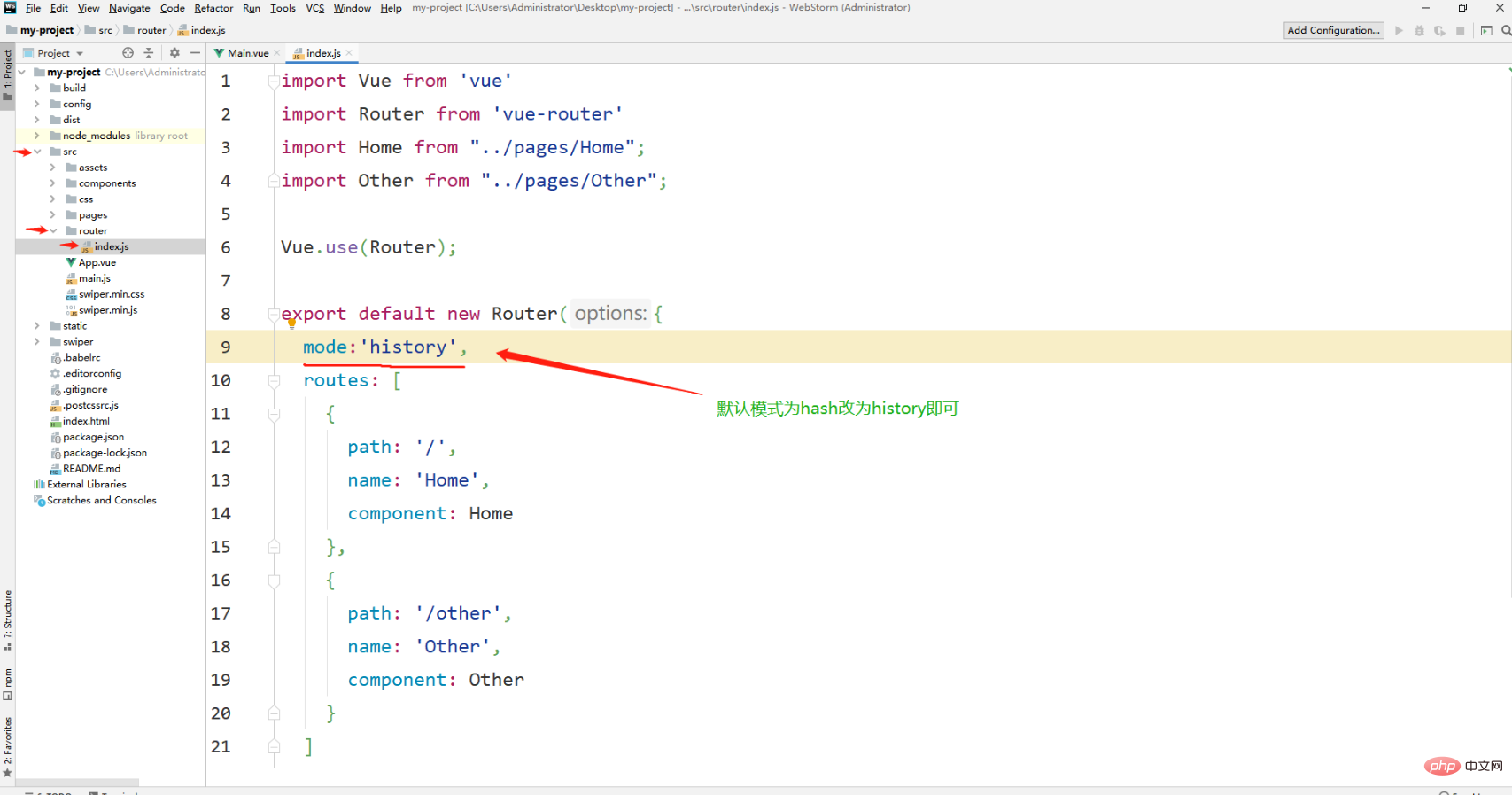Select index.js file in project tree
The width and height of the screenshot is (1512, 795).
point(111,246)
